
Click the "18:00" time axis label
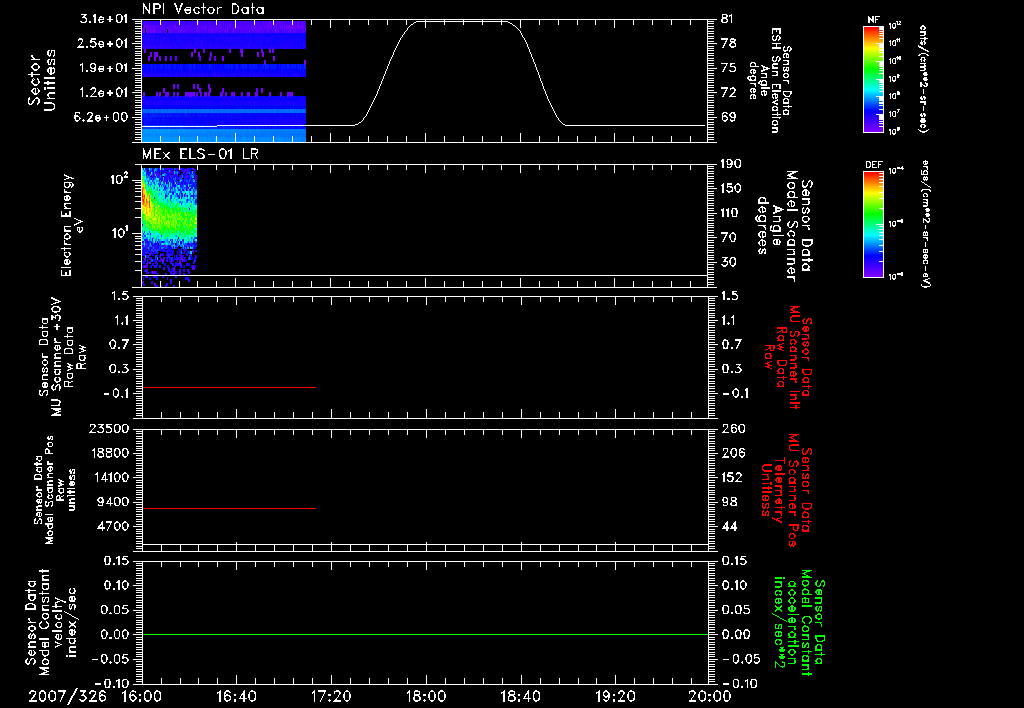426,697
